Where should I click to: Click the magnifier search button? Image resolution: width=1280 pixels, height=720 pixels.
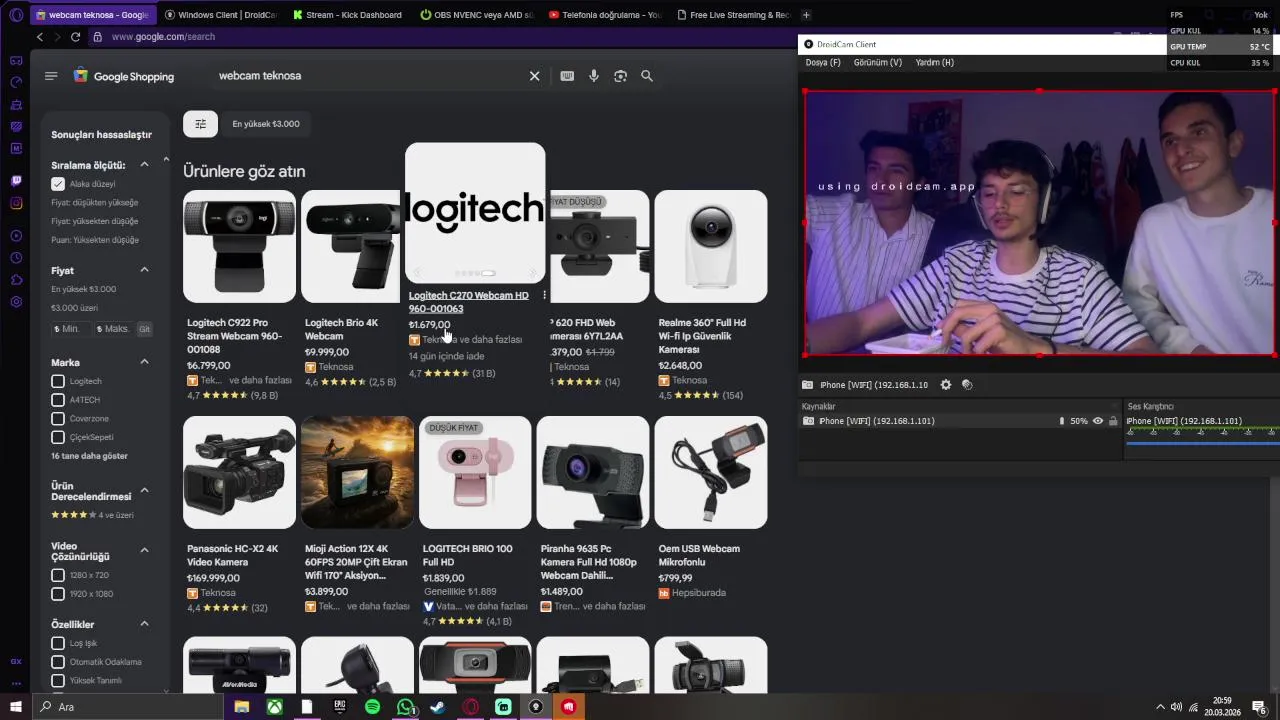(647, 76)
